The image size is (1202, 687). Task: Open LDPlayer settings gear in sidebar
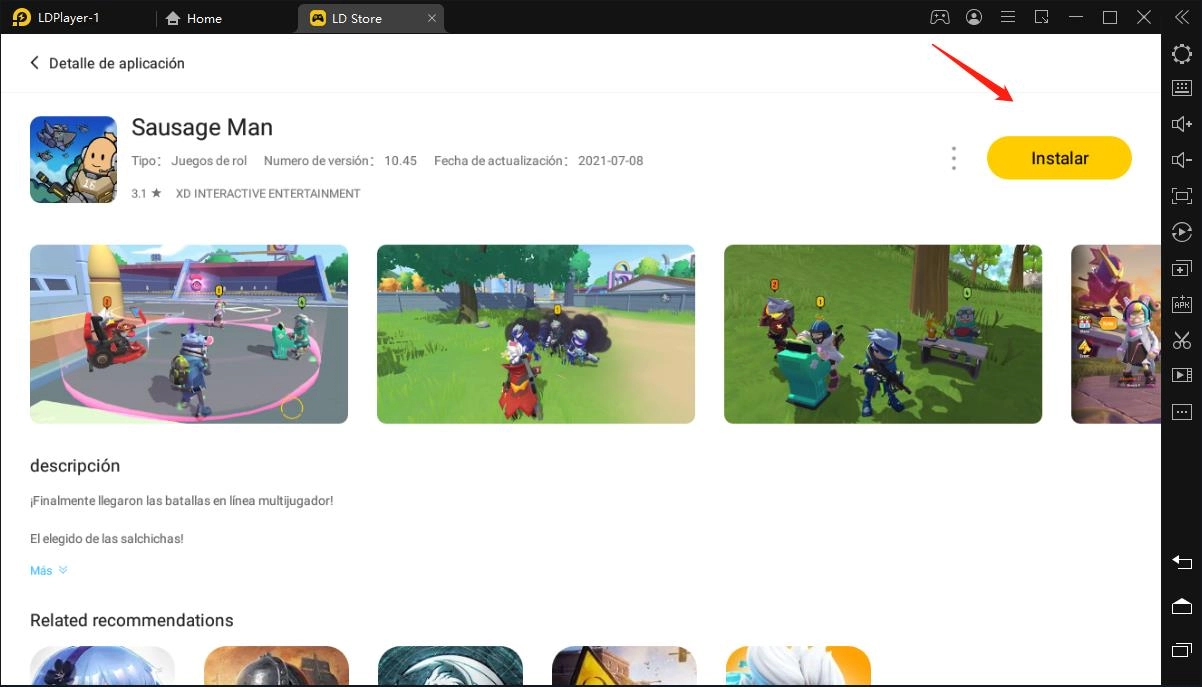(x=1181, y=54)
